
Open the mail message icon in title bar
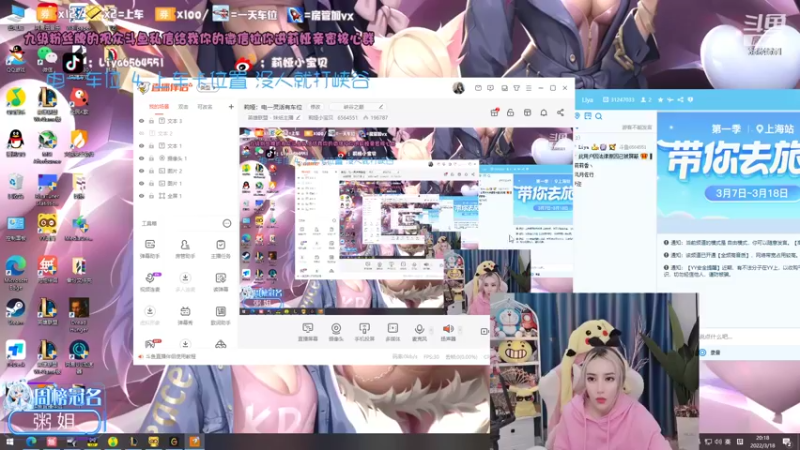(x=478, y=88)
